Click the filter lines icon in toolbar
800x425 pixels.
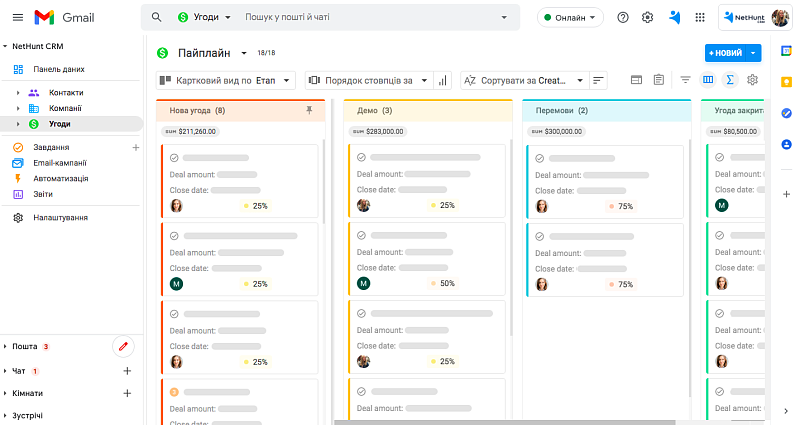(x=686, y=80)
